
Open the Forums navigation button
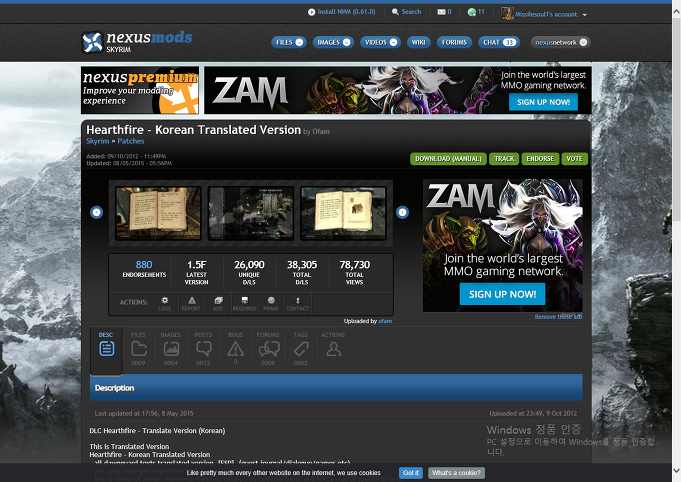(454, 42)
